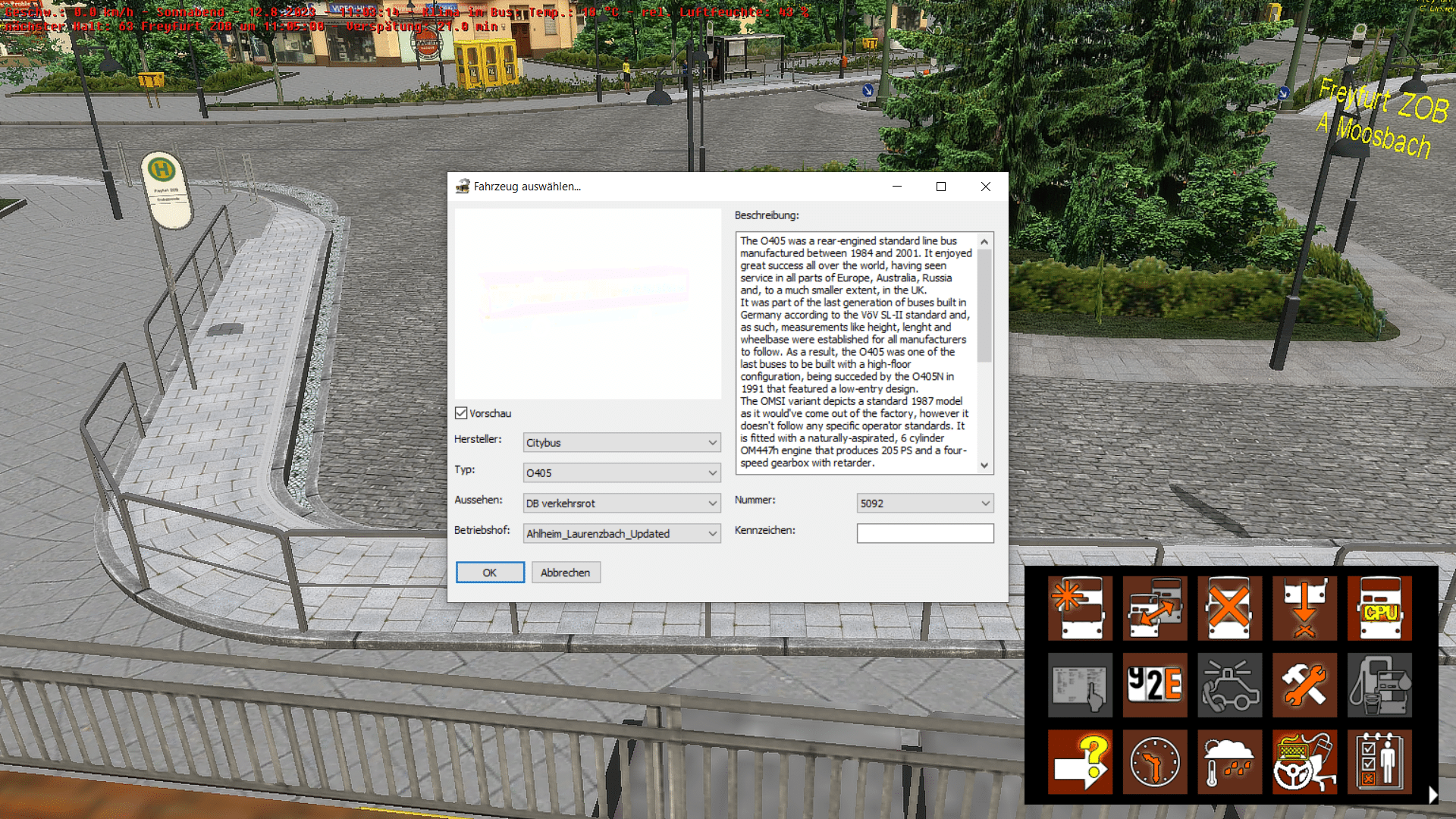Click the delete bus icon with orange X

(x=1229, y=607)
